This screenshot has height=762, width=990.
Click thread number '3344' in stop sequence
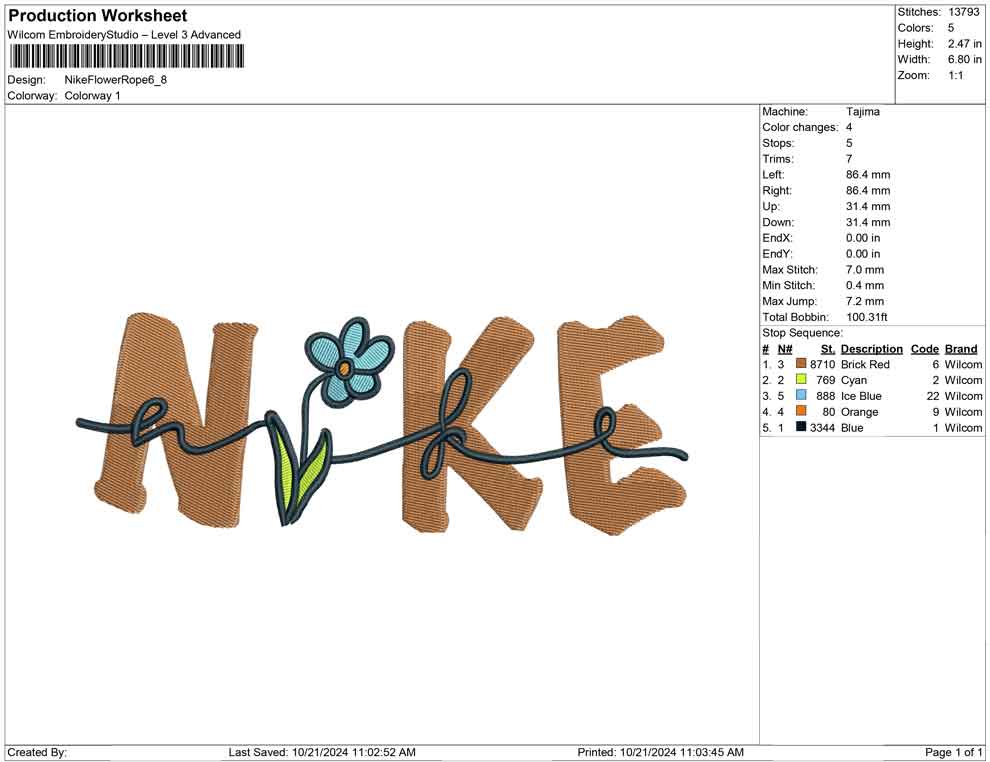(x=822, y=427)
